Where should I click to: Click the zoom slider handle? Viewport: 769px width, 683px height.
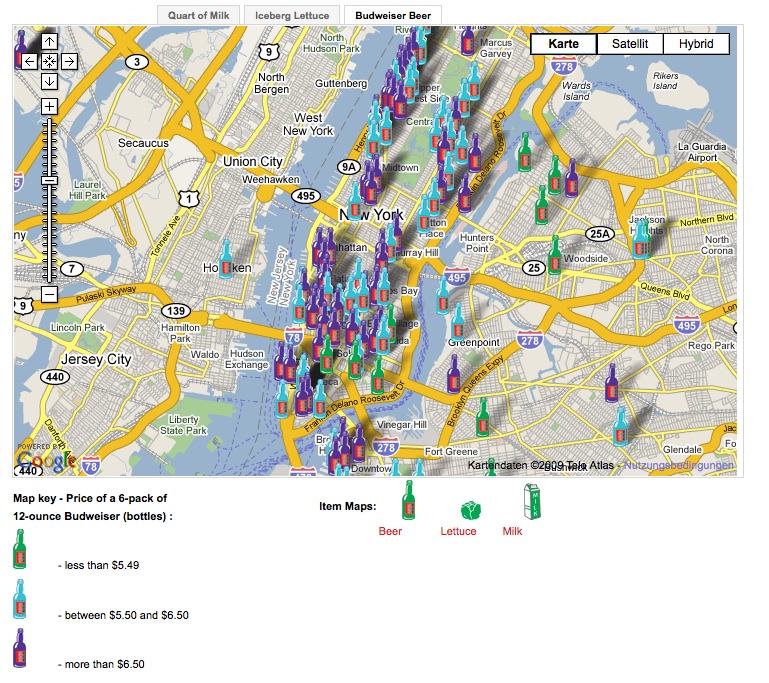tap(49, 180)
